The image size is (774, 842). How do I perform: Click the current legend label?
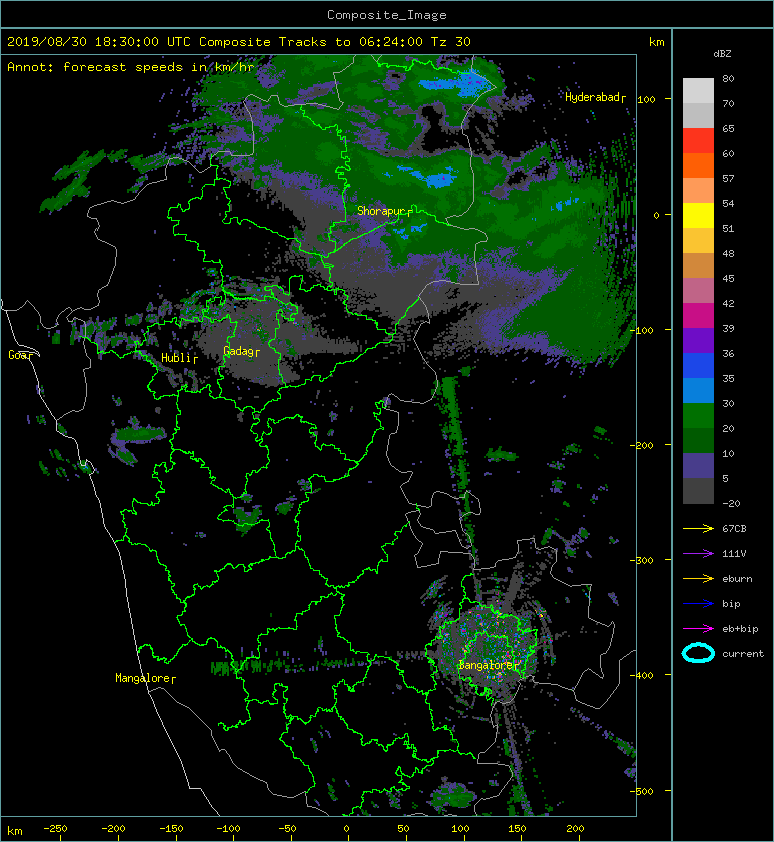(743, 654)
